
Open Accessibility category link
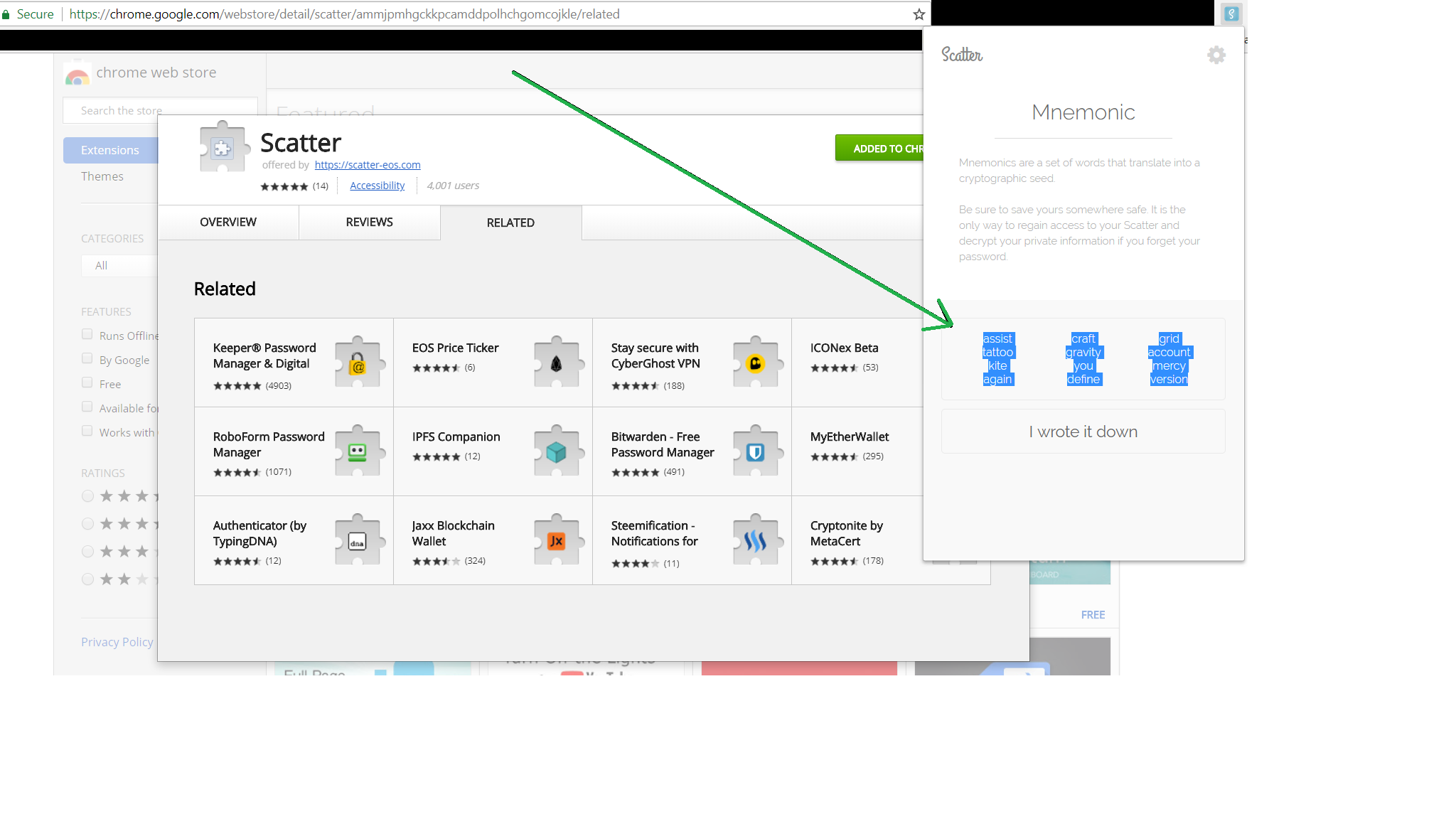pyautogui.click(x=378, y=186)
